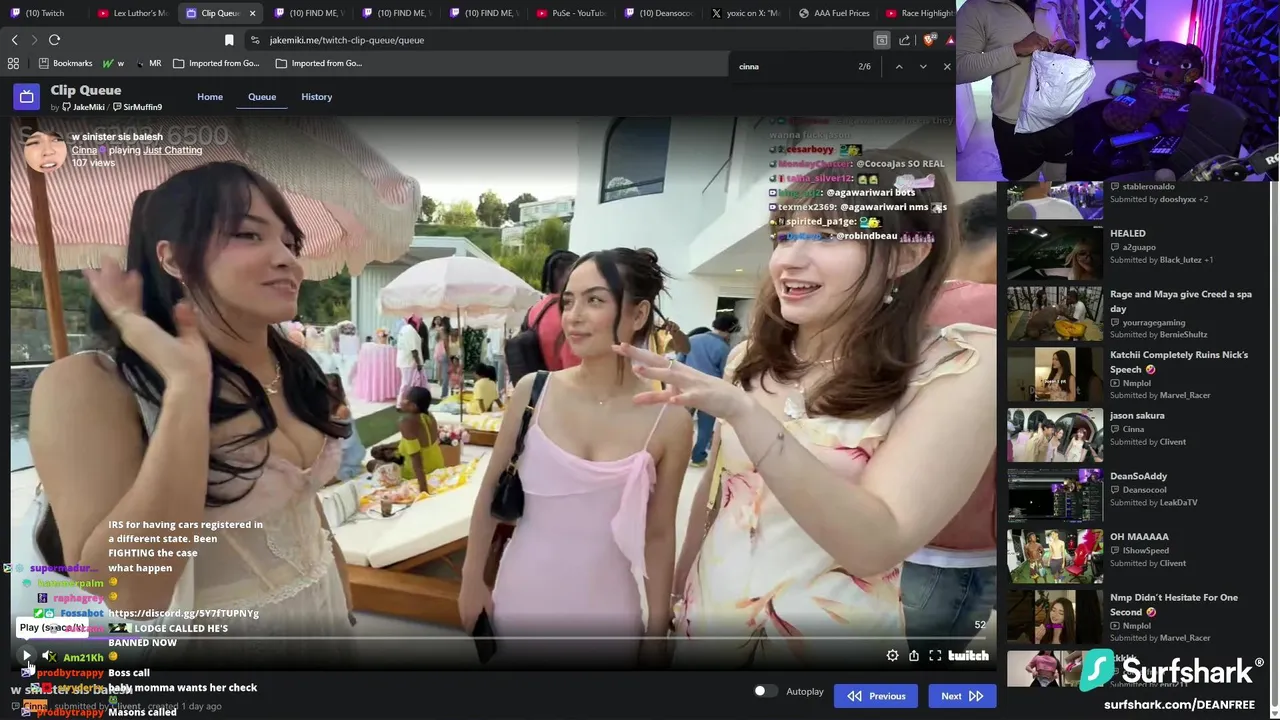Select the jason sakura clip thumbnail
1280x720 pixels.
pyautogui.click(x=1054, y=435)
